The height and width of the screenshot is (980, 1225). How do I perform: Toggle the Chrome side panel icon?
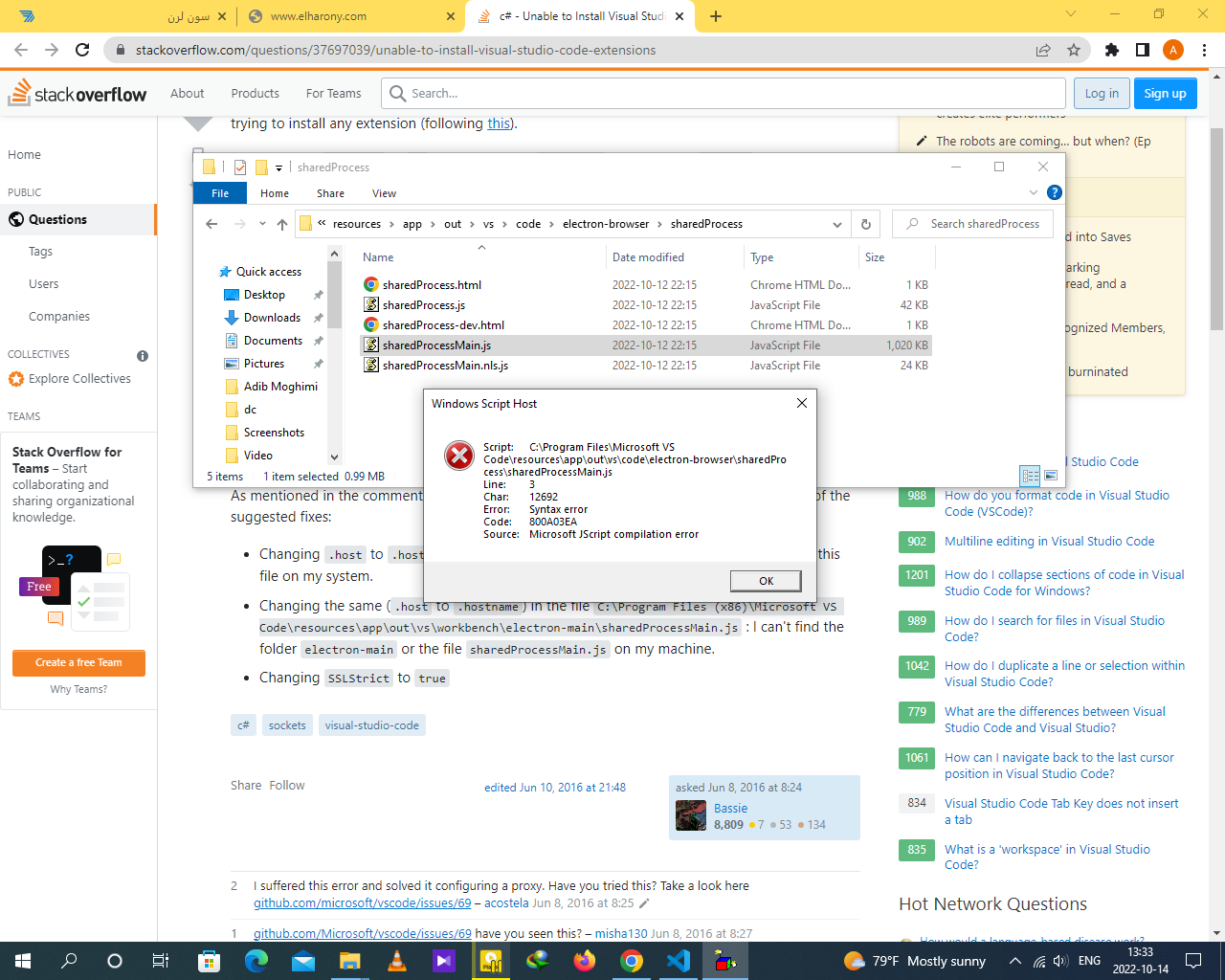(1143, 50)
